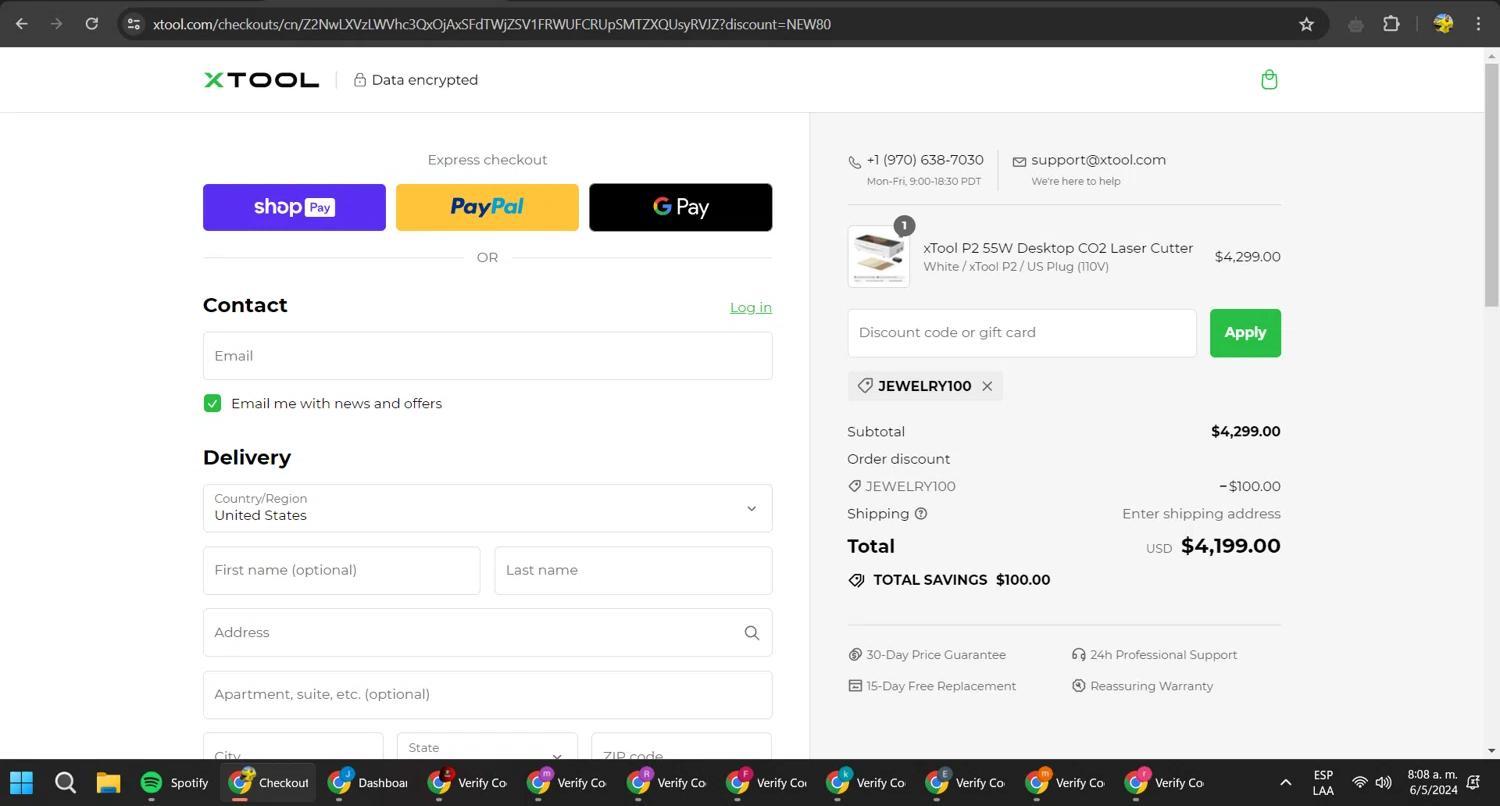This screenshot has width=1500, height=806.
Task: Click the browser address bar URL
Action: [x=491, y=24]
